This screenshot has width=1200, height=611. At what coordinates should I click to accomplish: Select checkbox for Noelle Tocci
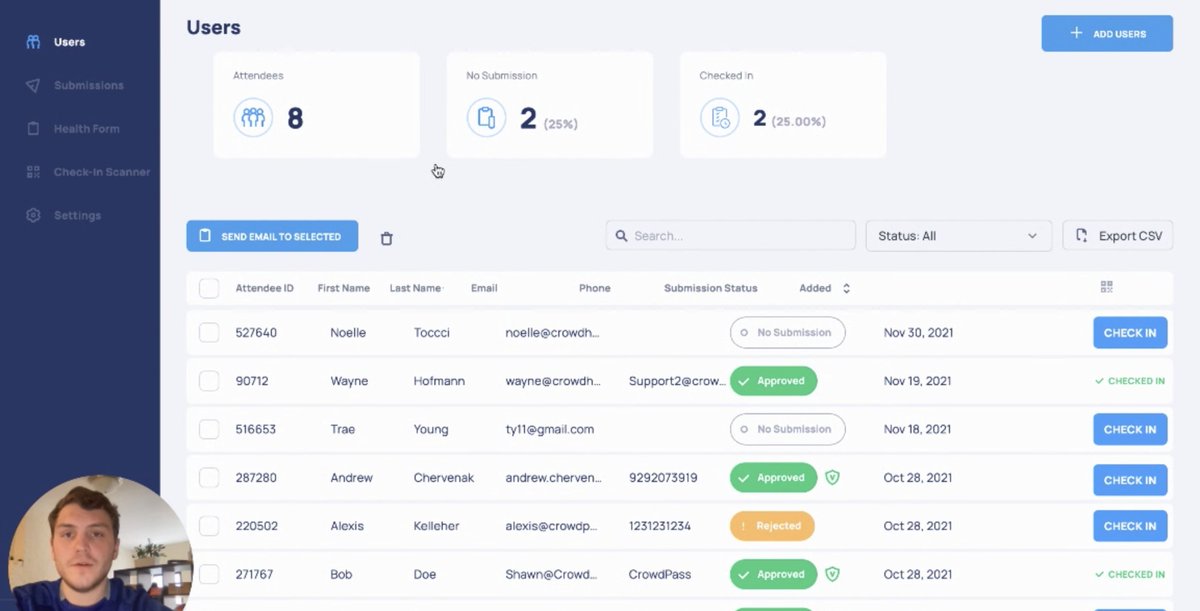pyautogui.click(x=209, y=332)
